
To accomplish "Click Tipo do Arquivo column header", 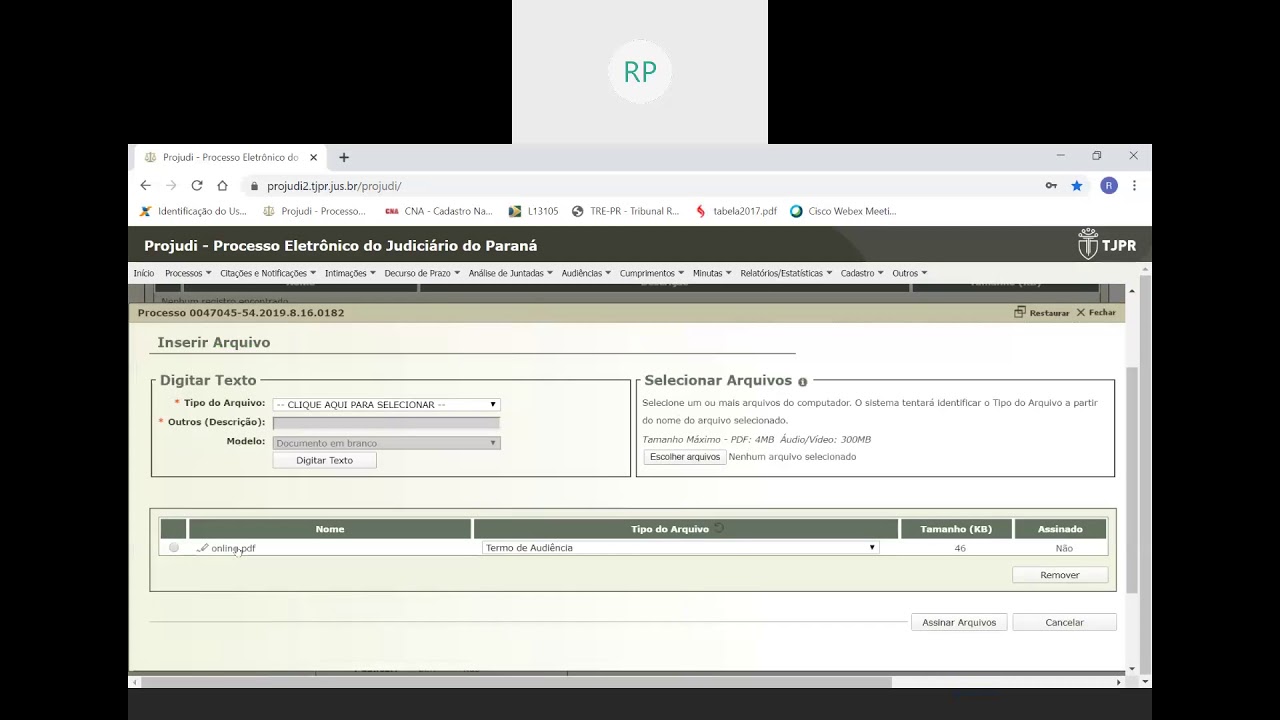I will pos(685,529).
